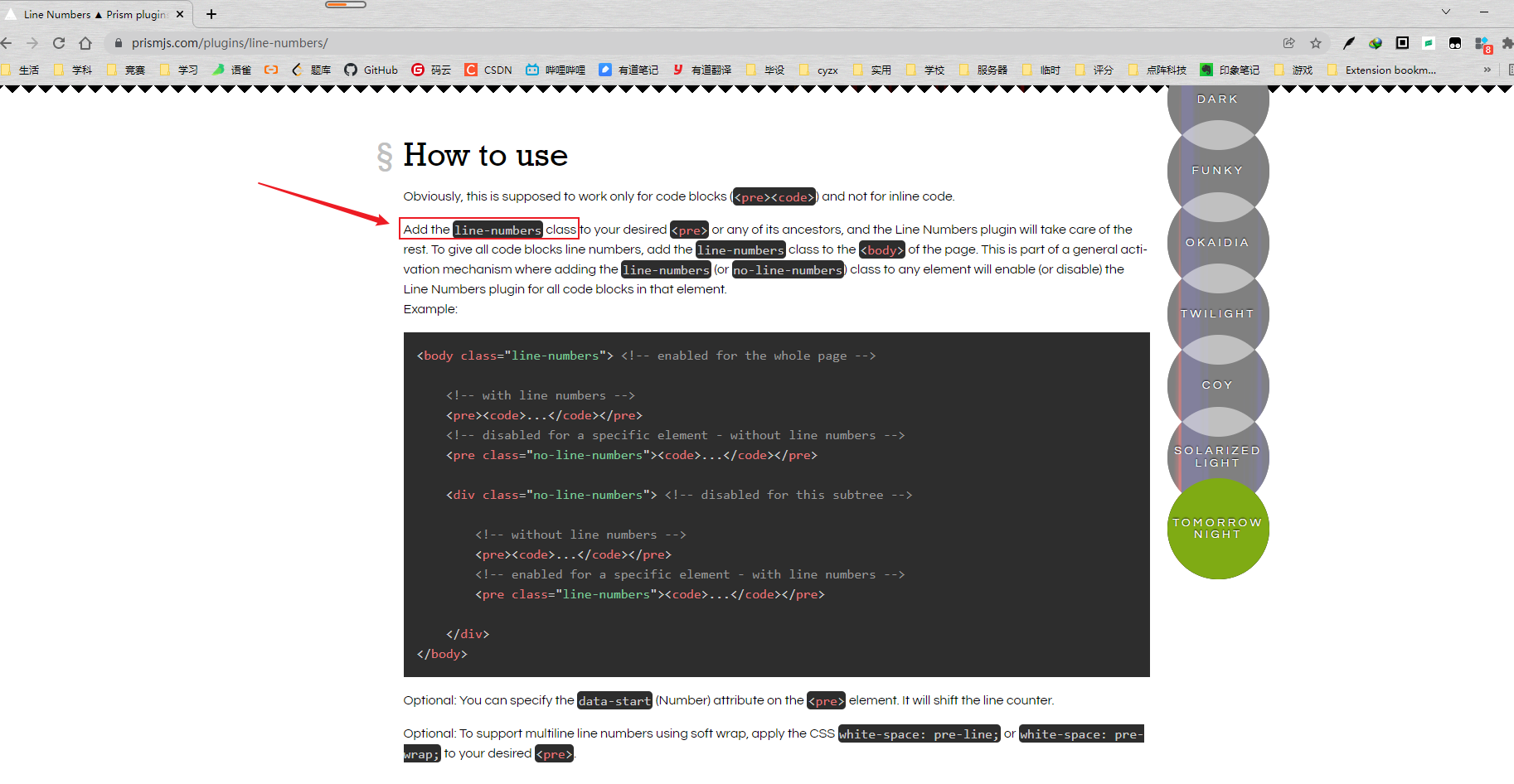Open the IDM download extension
1514x784 pixels.
point(1376,43)
